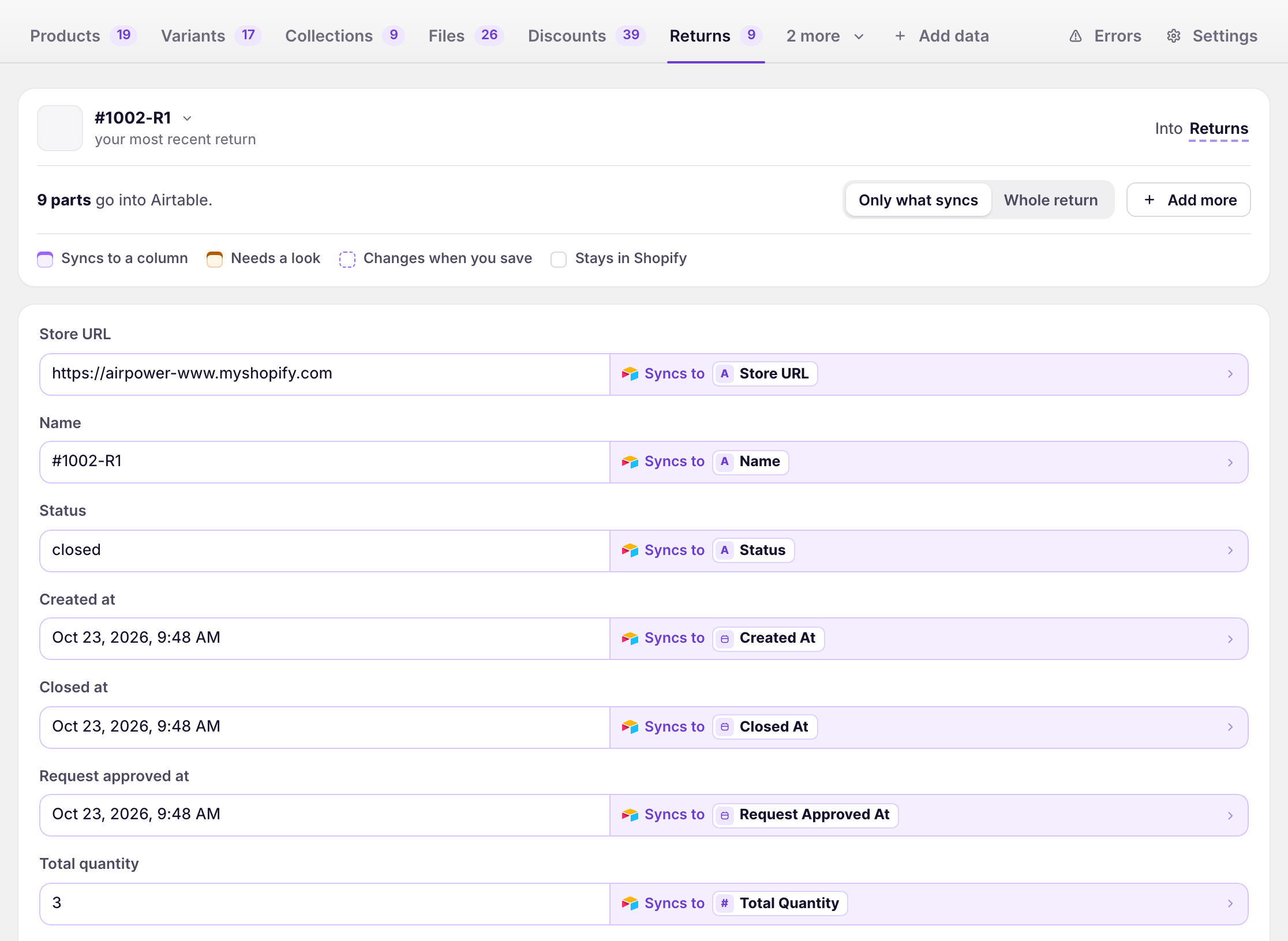Screen dimensions: 1288x941
Task: Click the Airtable logo in Store URL row
Action: (630, 374)
